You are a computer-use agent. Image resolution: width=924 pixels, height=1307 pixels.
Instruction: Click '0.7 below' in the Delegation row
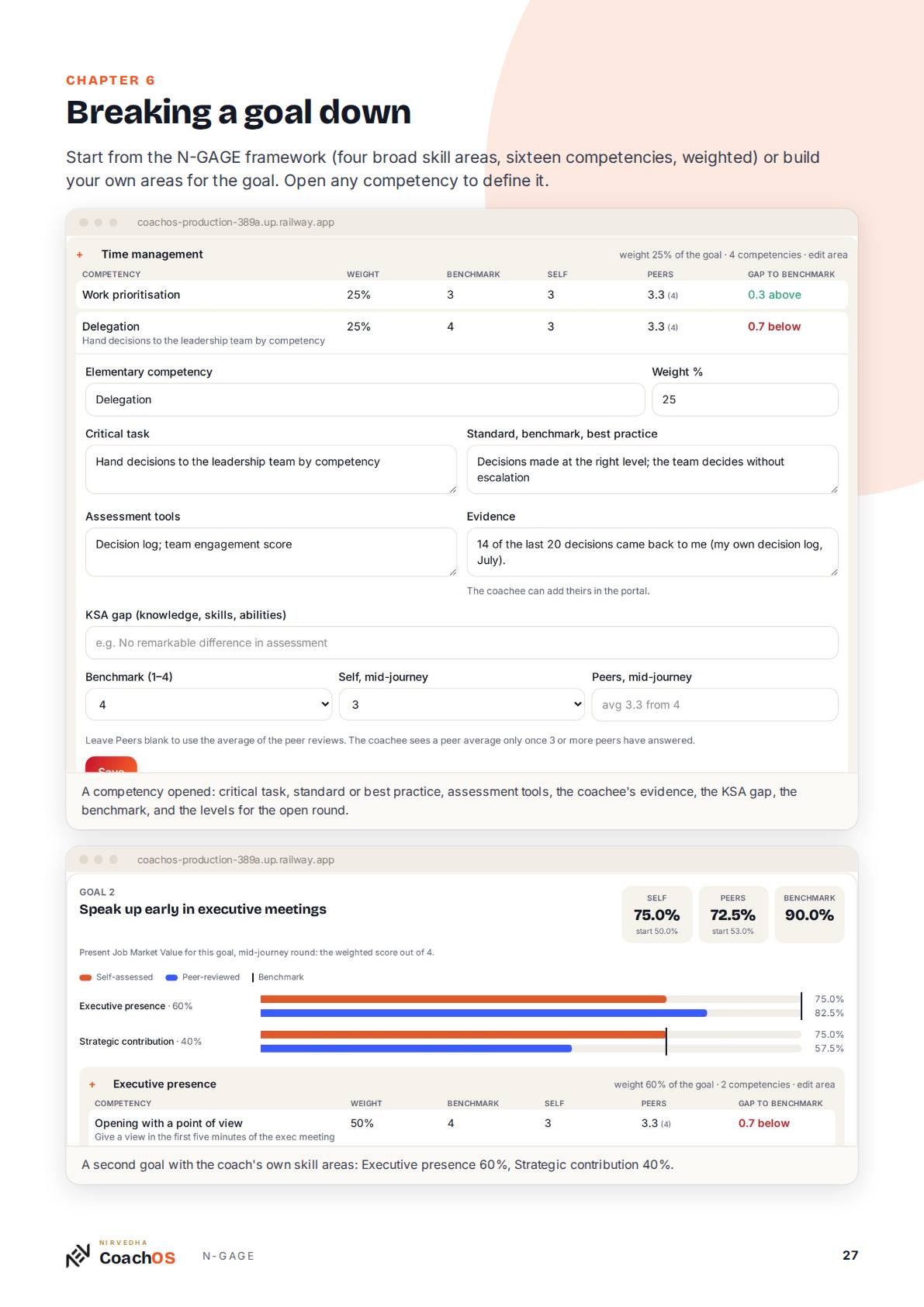point(774,327)
